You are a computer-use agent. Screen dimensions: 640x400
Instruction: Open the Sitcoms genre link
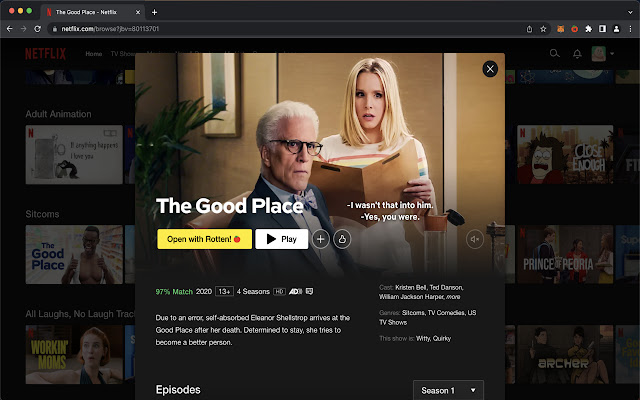(x=414, y=313)
